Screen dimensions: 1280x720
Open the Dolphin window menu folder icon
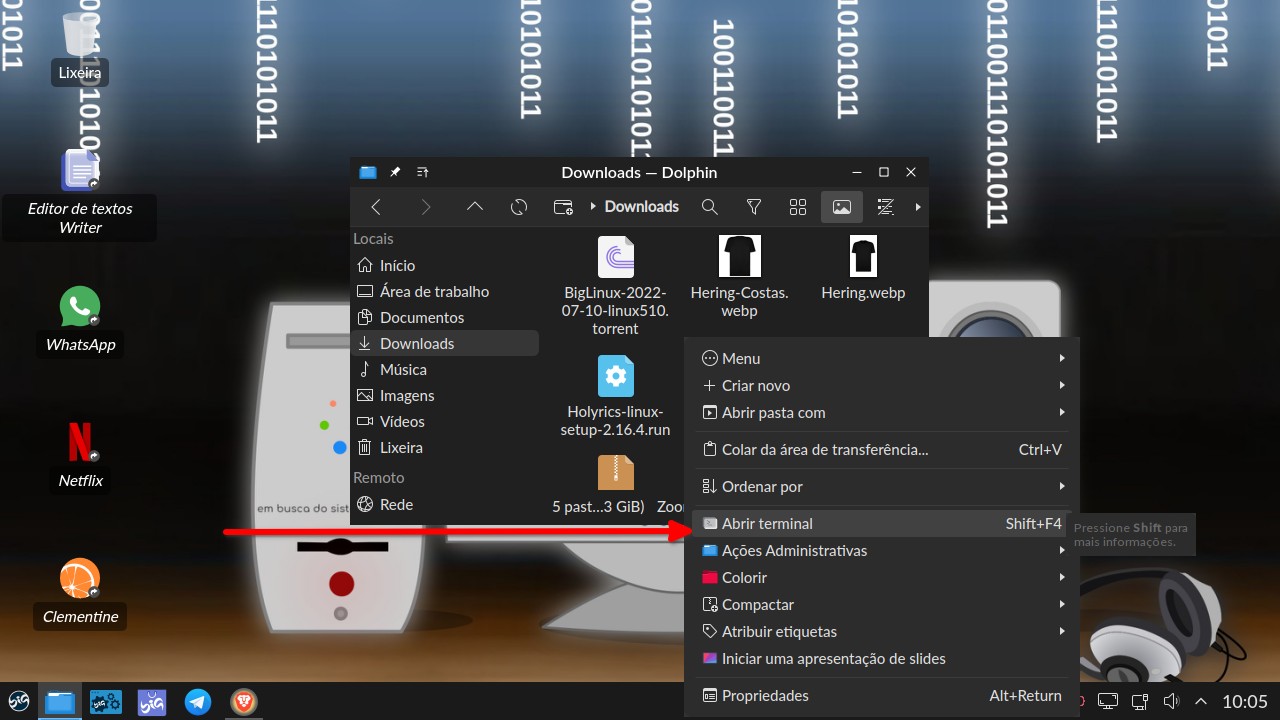[368, 172]
